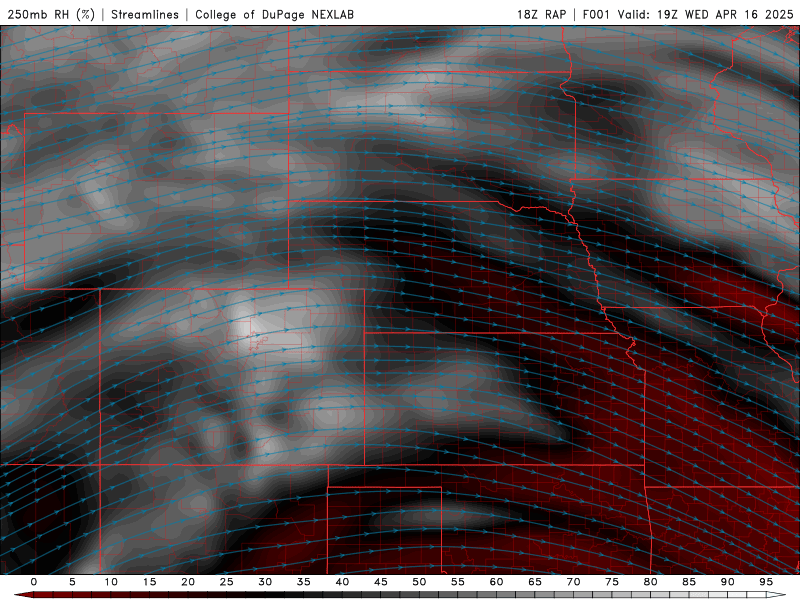This screenshot has height=600, width=800.
Task: Click the '20' scale label
Action: pos(188,582)
